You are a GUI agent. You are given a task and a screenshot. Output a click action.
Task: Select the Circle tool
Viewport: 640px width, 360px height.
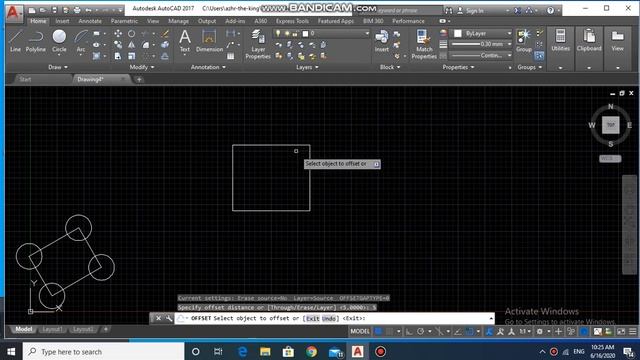coord(59,41)
